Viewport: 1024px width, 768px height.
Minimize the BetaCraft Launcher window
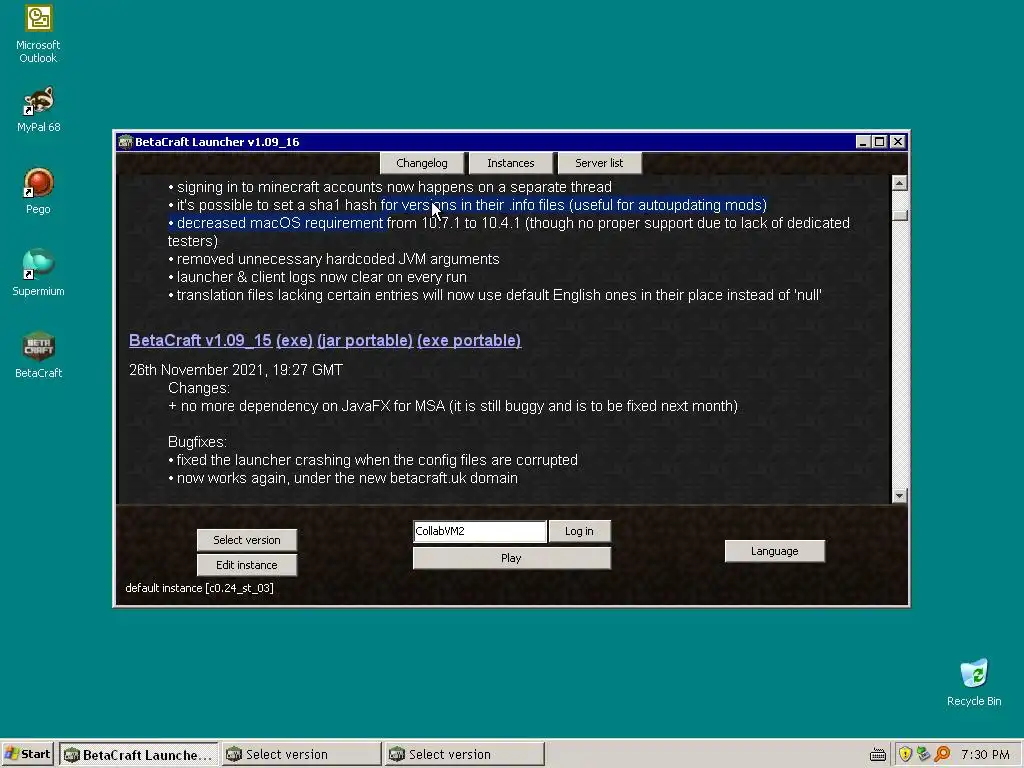coord(863,142)
